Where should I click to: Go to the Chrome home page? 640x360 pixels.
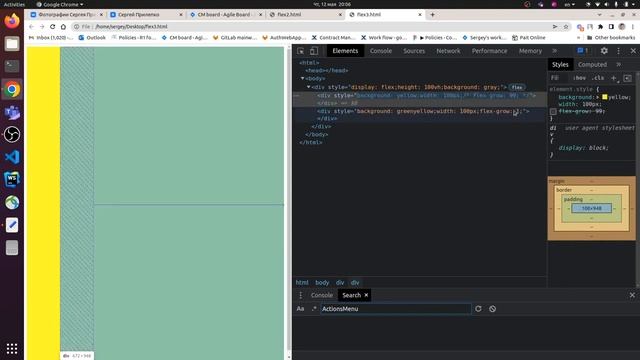click(63, 27)
